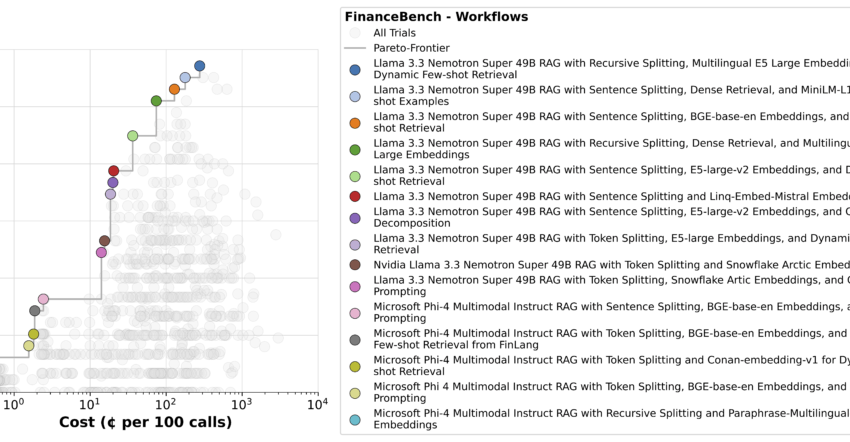This screenshot has width=850, height=442.
Task: Click legend text mentioning Paraphrase-Multilingual
Action: pos(611,419)
